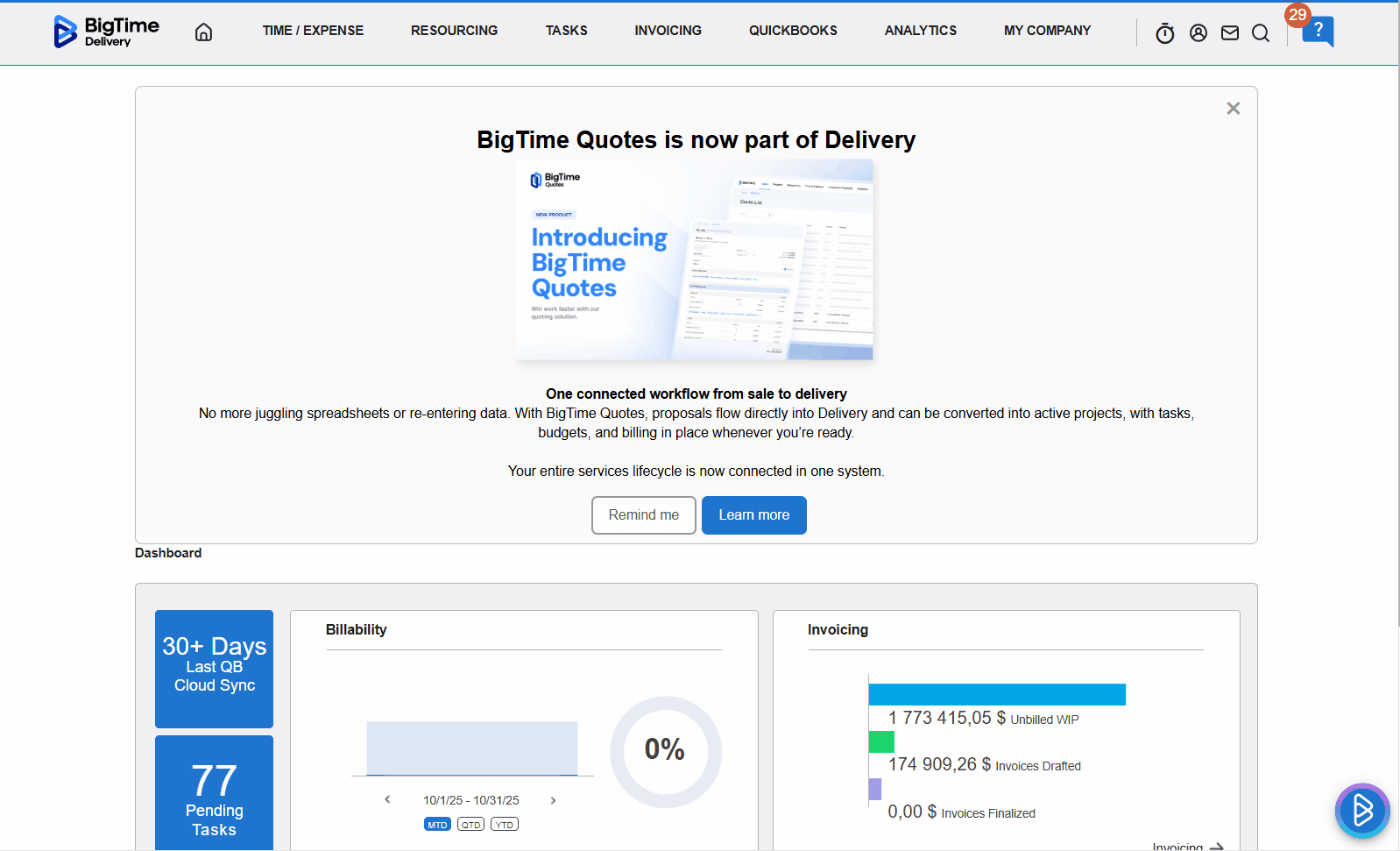Go to previous Billability date range
This screenshot has height=851, width=1400.
click(387, 799)
